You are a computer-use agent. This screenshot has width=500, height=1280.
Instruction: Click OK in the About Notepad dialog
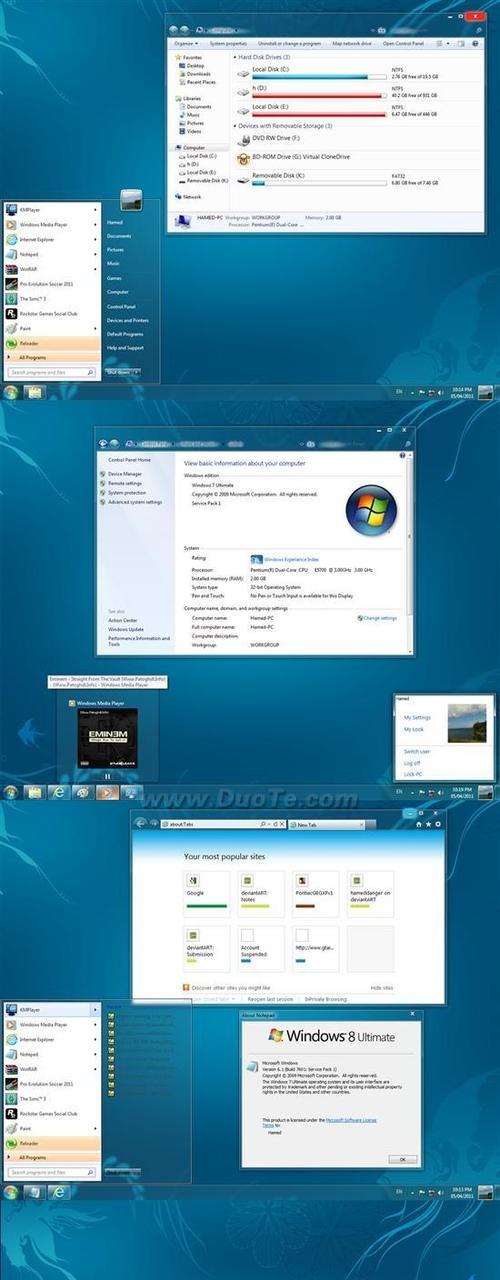point(402,1159)
